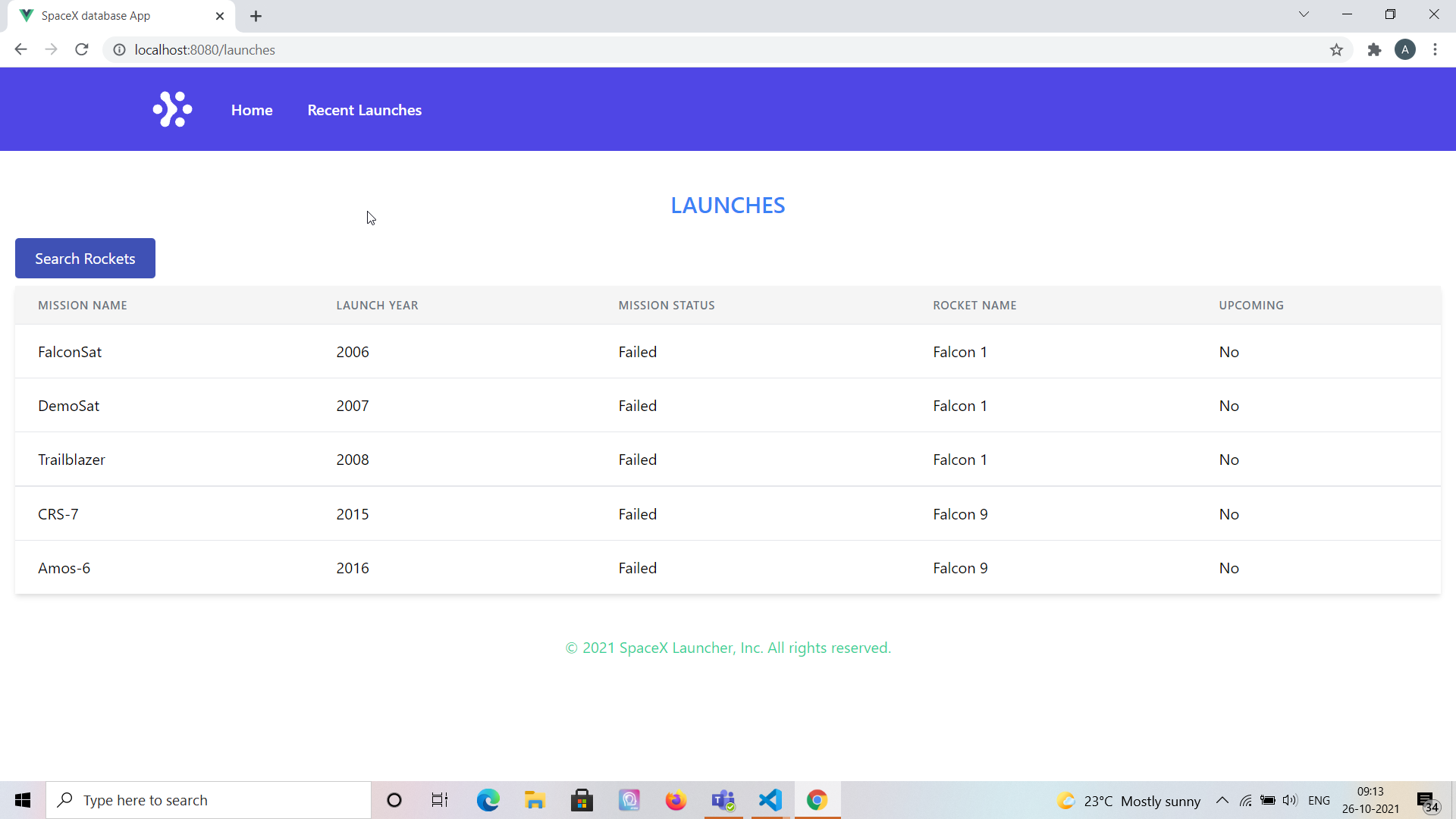Show hidden system tray icons chevron

coord(1222,800)
